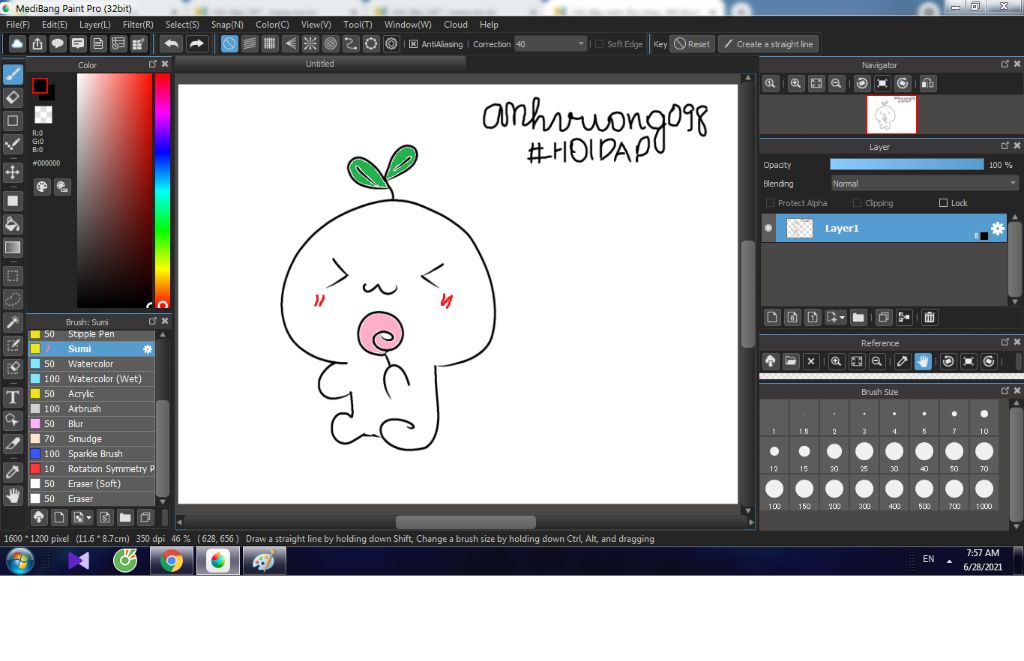This screenshot has width=1024, height=661.
Task: Open the add layer dropdown arrow
Action: coord(842,317)
